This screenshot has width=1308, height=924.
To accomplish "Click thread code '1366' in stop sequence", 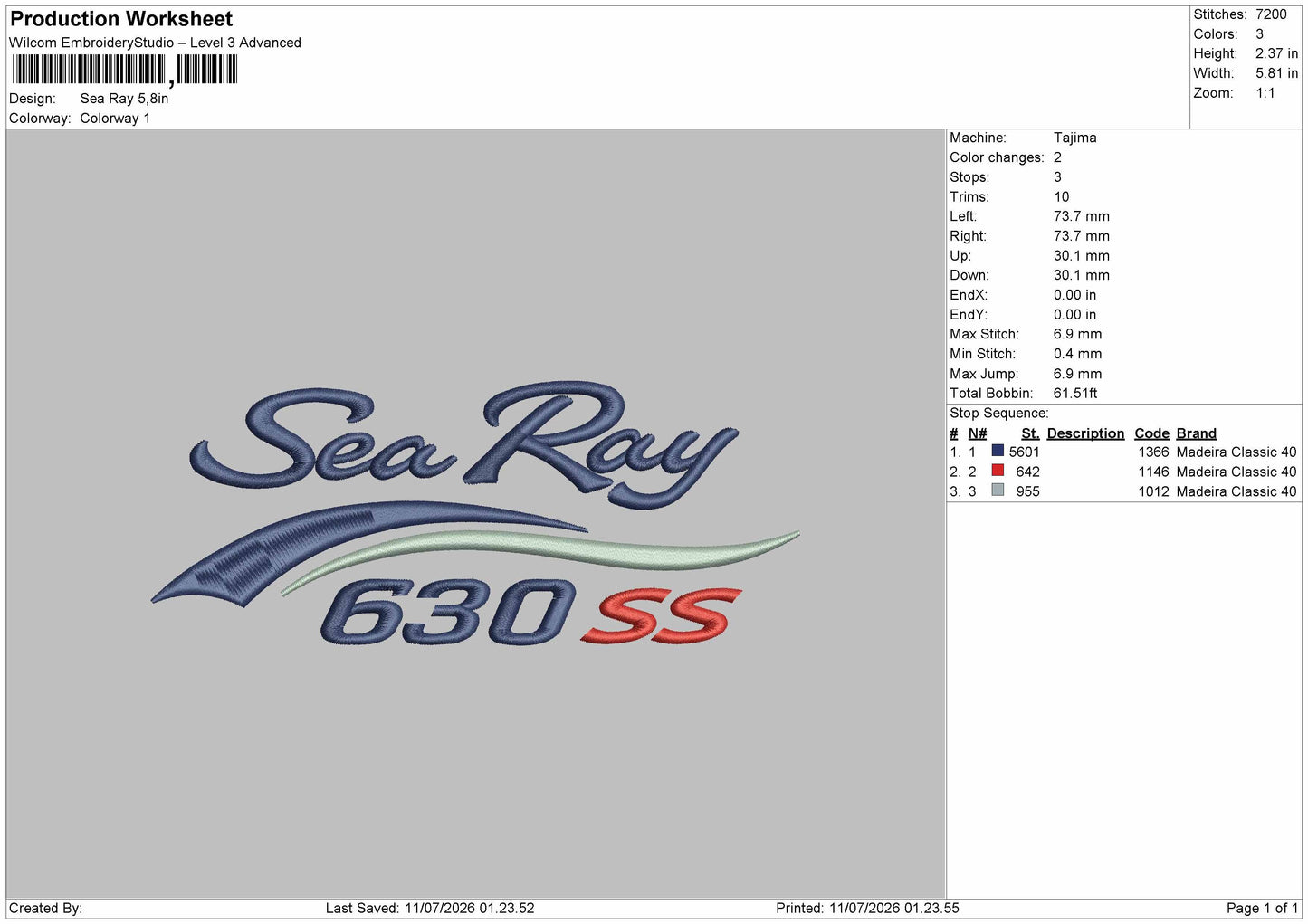I will tap(1153, 452).
